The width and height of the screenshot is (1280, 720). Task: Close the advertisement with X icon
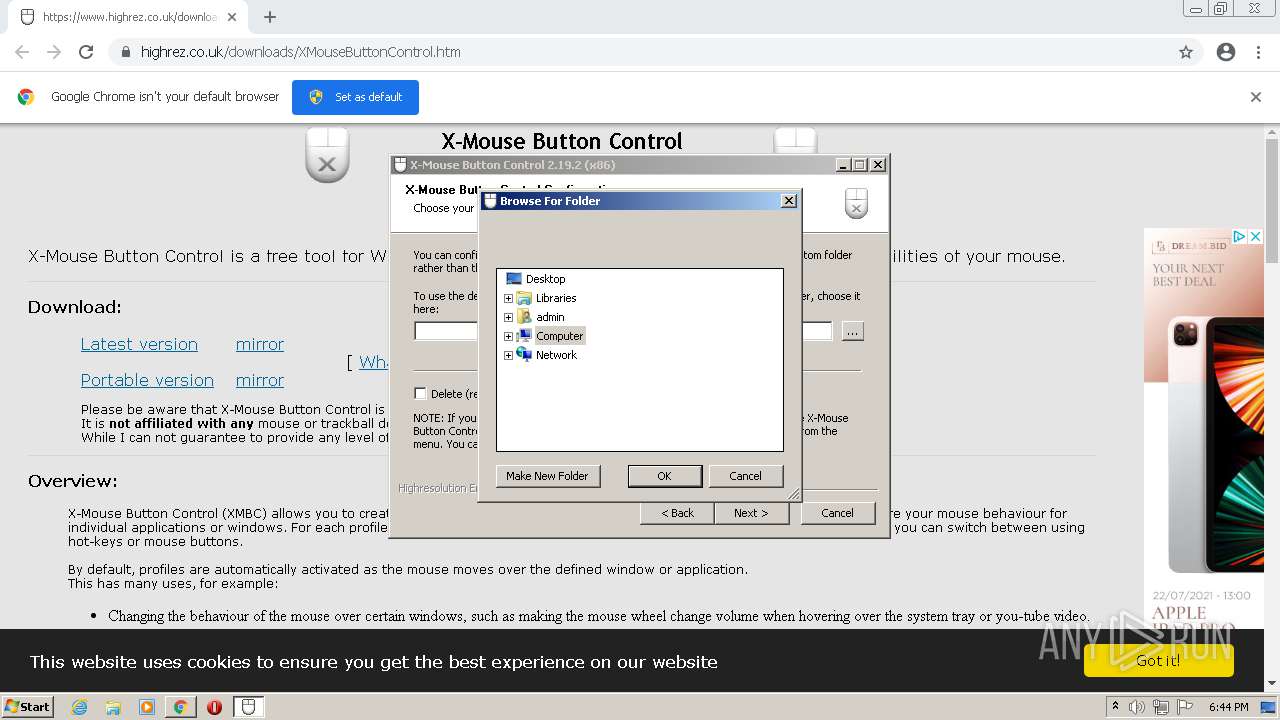1256,237
